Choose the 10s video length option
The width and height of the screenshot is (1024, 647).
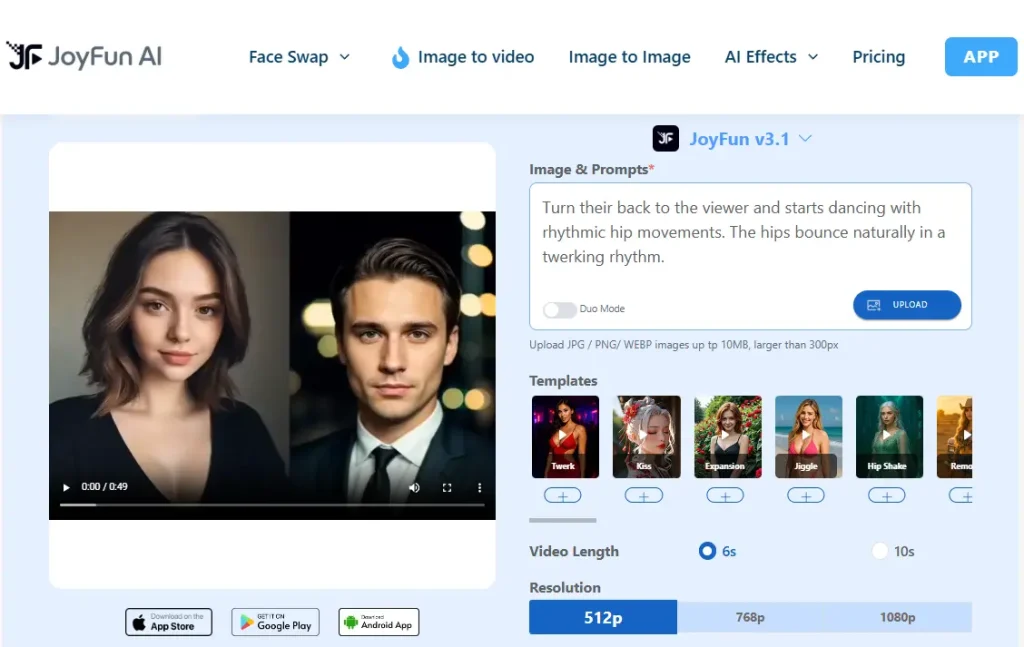point(880,551)
